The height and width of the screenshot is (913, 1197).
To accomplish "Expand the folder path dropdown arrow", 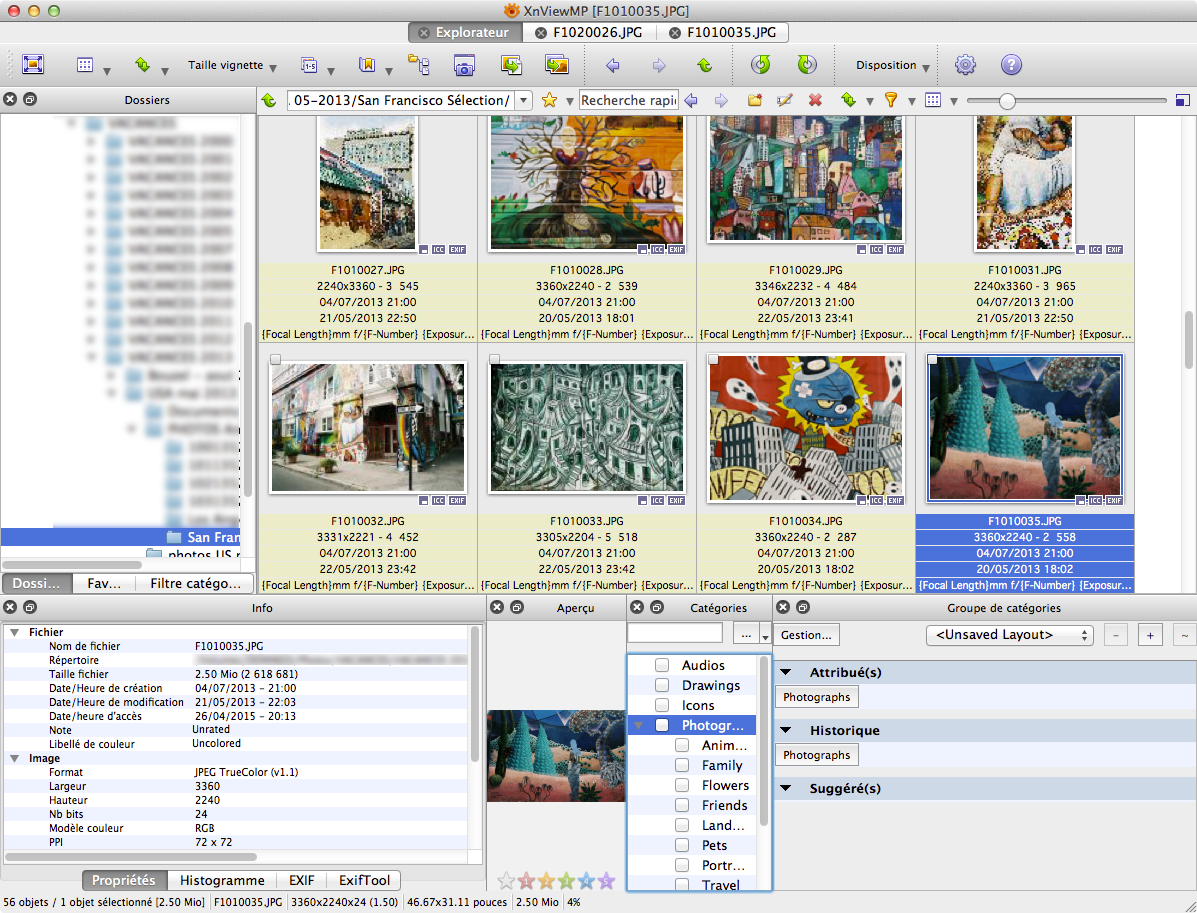I will (524, 100).
